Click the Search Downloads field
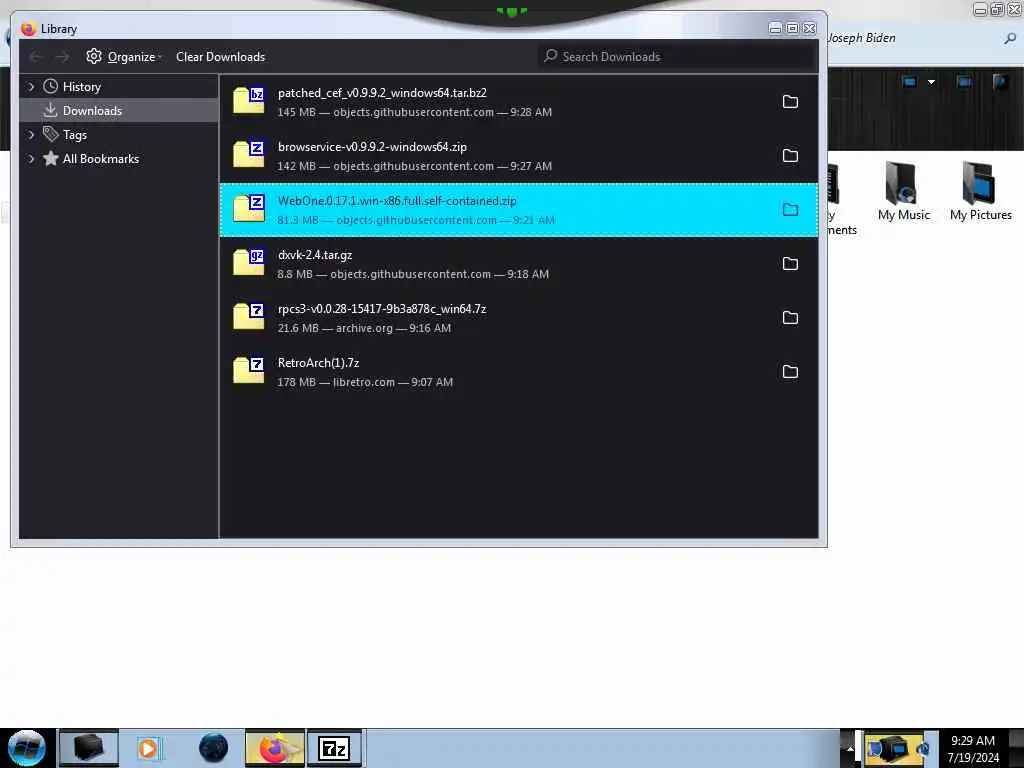The image size is (1024, 768). click(677, 57)
